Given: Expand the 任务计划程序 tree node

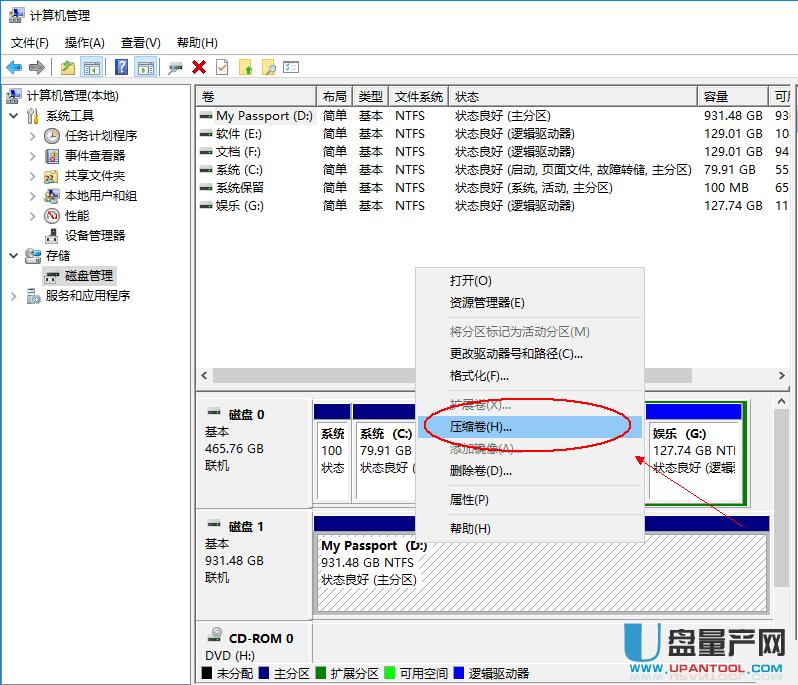Looking at the screenshot, I should [x=33, y=135].
